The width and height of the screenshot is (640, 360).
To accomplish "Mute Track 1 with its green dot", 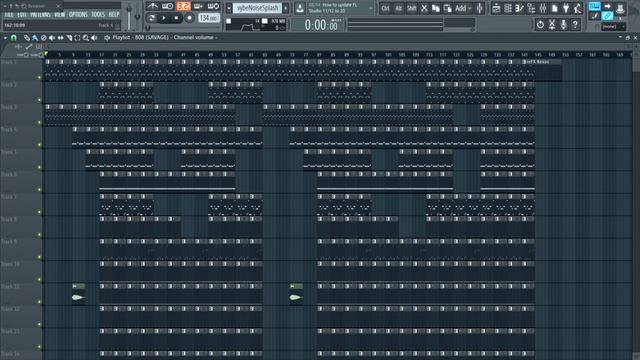I will (40, 77).
